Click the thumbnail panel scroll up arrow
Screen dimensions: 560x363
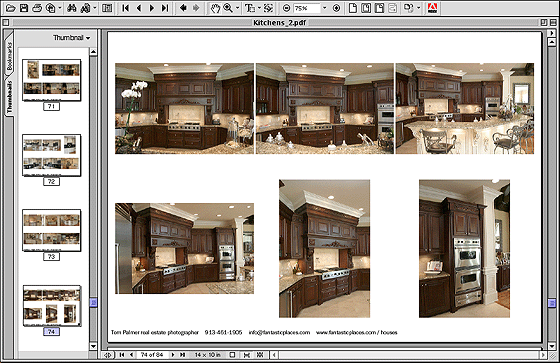pos(93,51)
